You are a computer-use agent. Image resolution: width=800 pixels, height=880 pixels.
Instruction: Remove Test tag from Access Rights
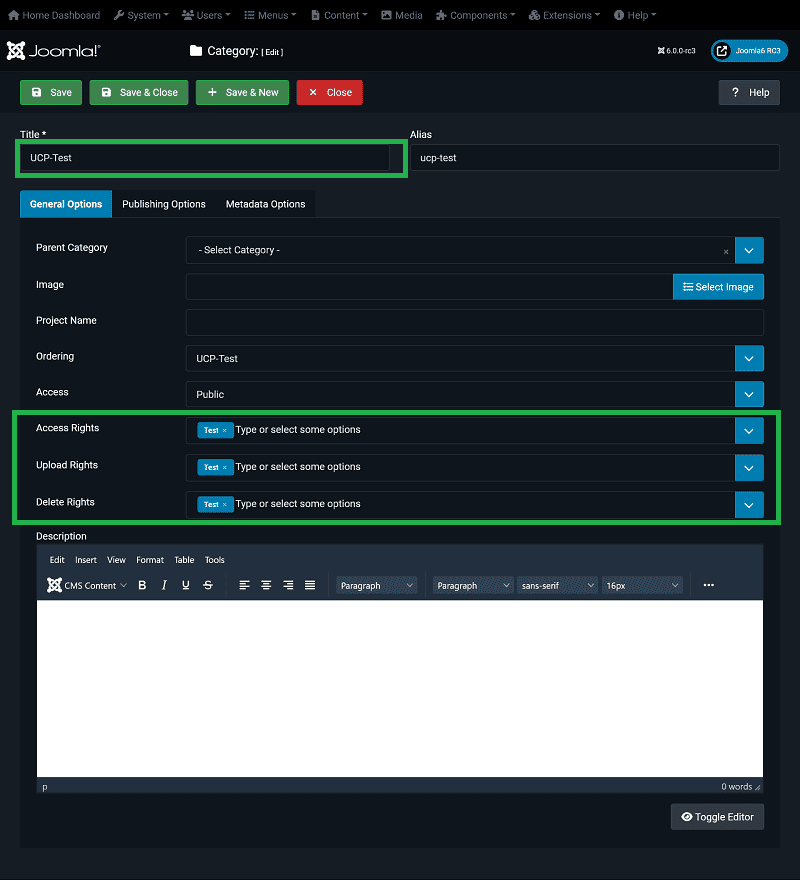[225, 430]
